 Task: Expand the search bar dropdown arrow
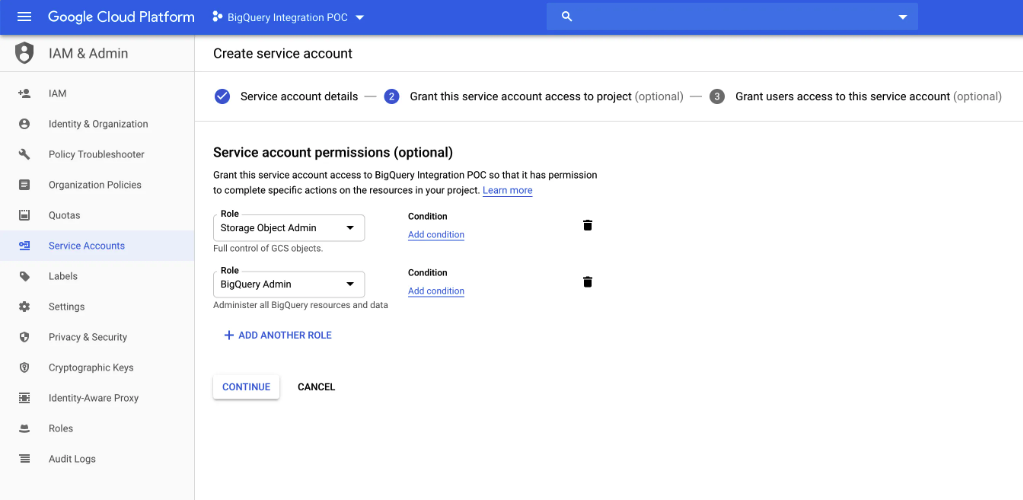tap(903, 18)
